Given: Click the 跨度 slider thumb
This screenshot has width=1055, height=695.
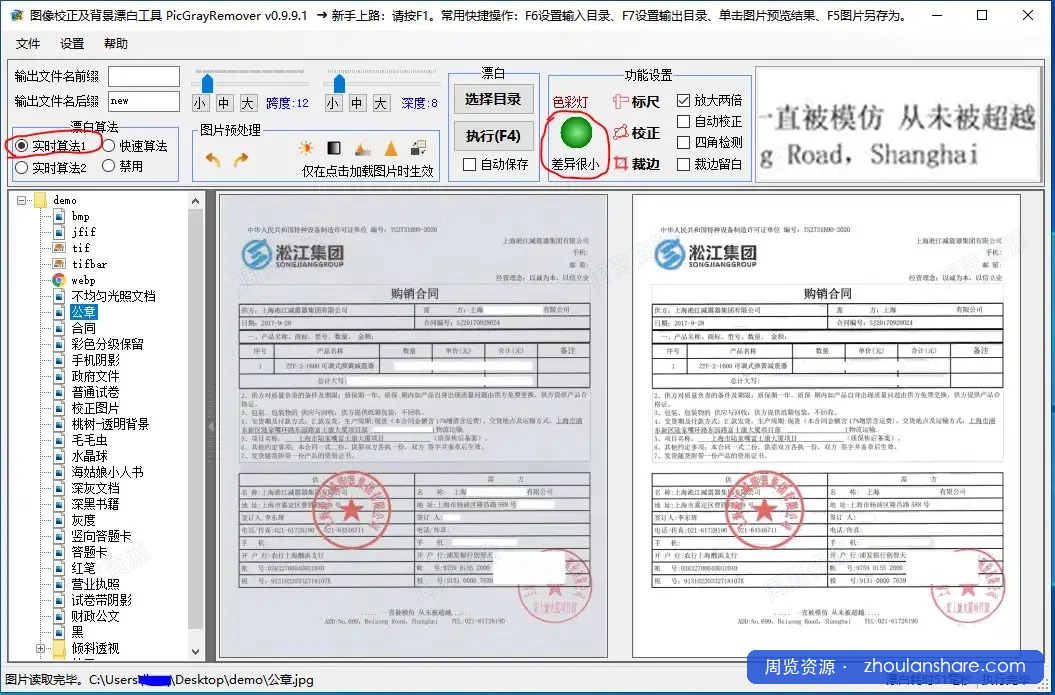Looking at the screenshot, I should pos(207,83).
